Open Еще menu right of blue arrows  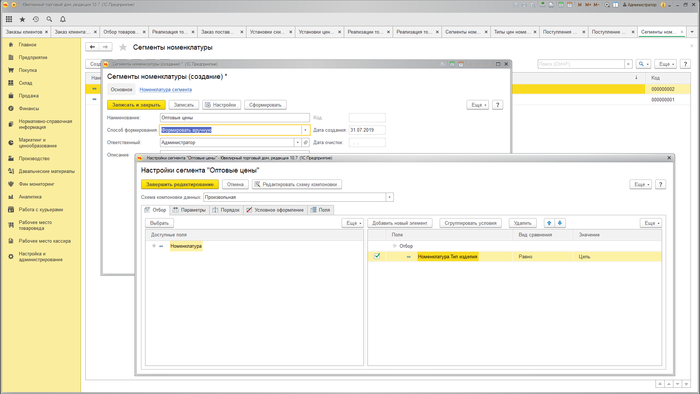(x=651, y=223)
